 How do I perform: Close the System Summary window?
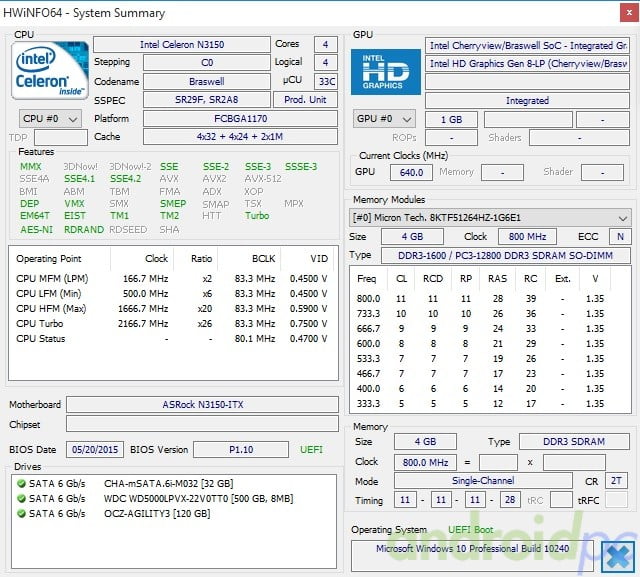pos(629,13)
